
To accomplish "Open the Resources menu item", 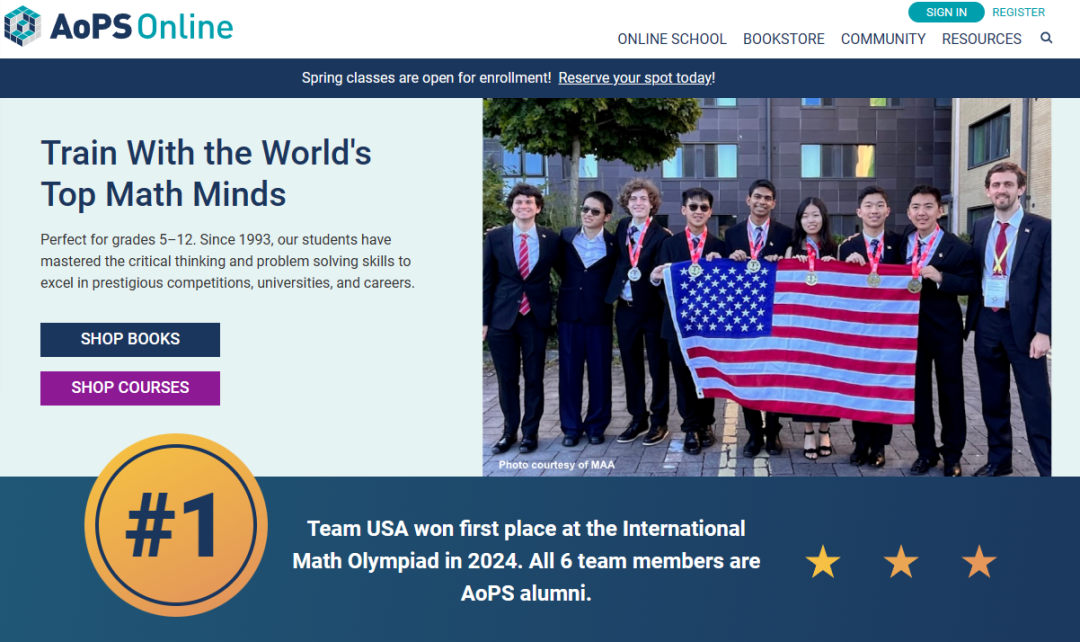I will [981, 39].
